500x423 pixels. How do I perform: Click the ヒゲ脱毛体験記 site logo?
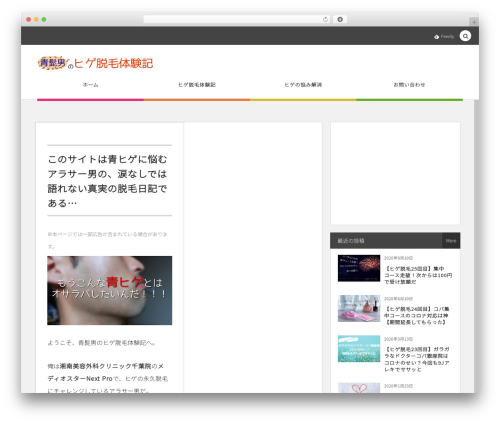coord(96,63)
